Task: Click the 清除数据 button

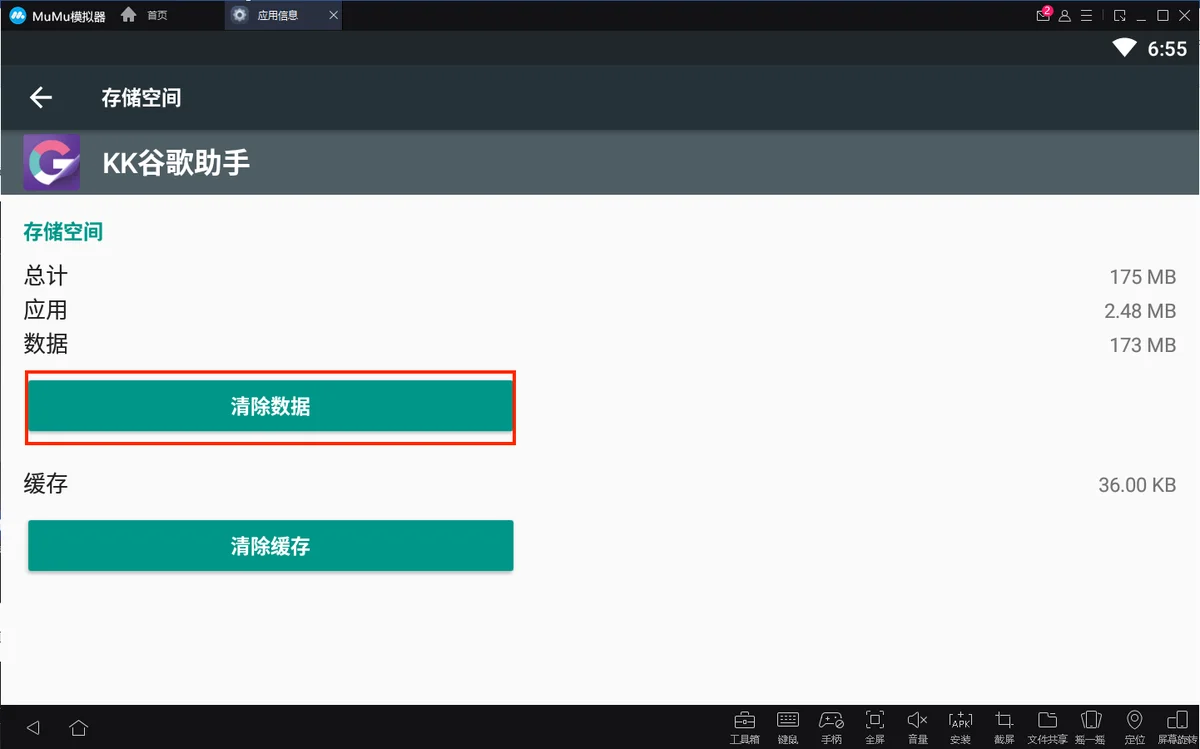Action: coord(270,406)
